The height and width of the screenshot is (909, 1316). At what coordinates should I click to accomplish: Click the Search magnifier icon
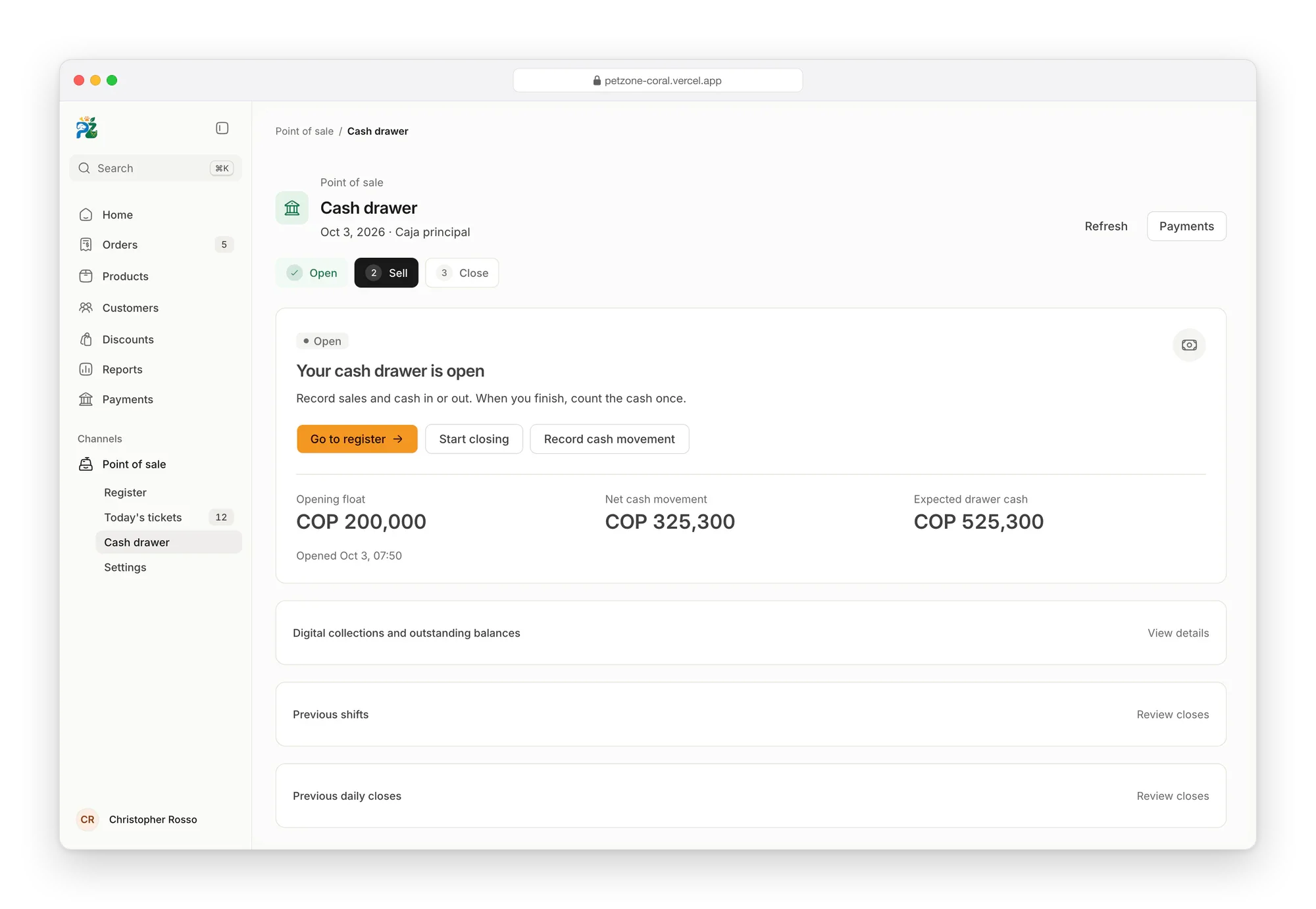tap(84, 168)
